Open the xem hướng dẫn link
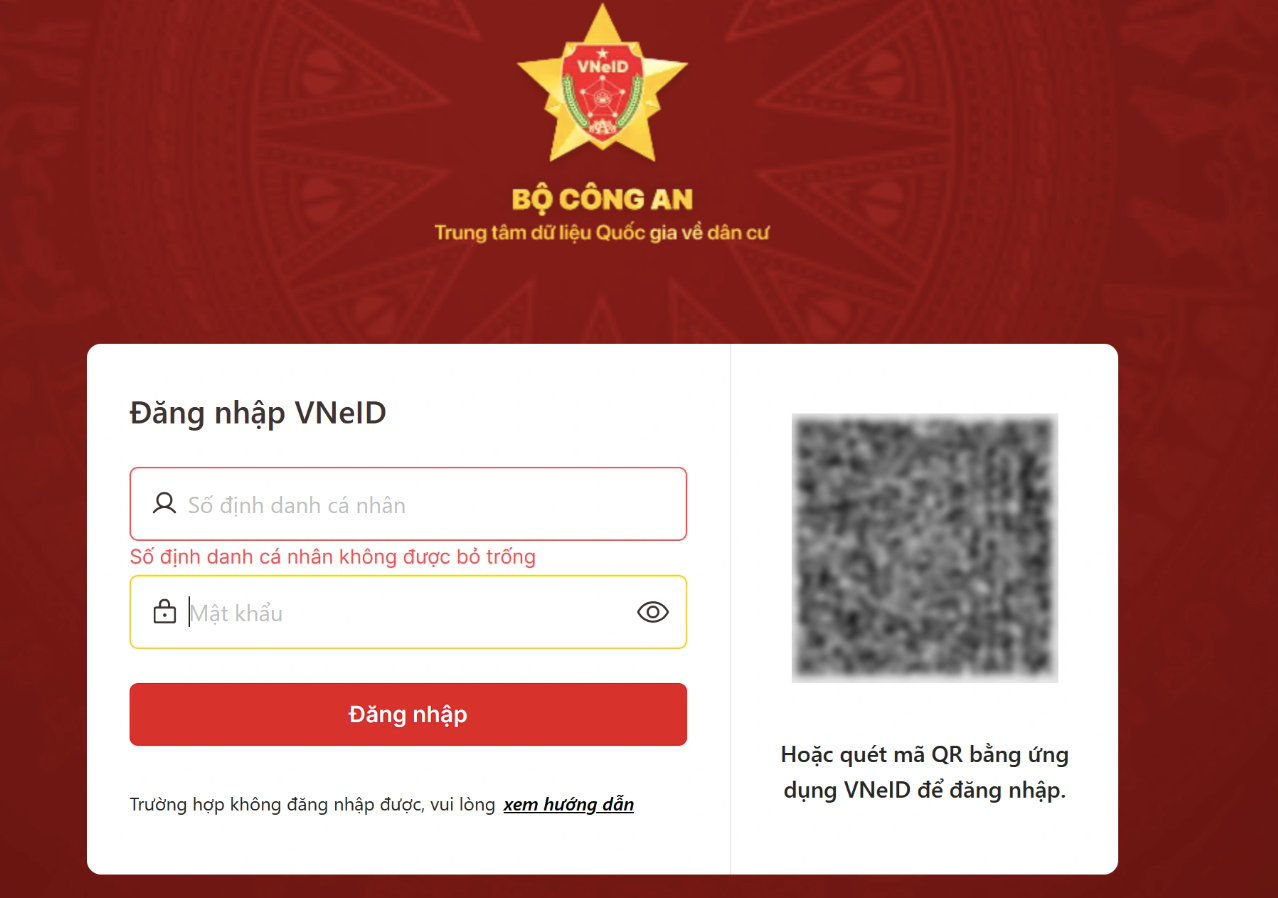 click(x=569, y=804)
